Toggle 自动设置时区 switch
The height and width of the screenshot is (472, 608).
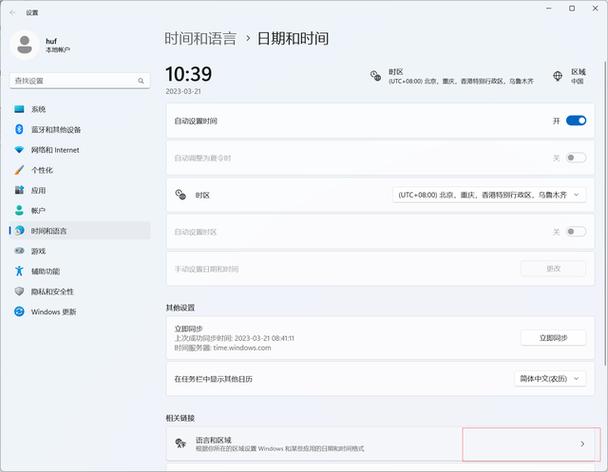coord(576,232)
